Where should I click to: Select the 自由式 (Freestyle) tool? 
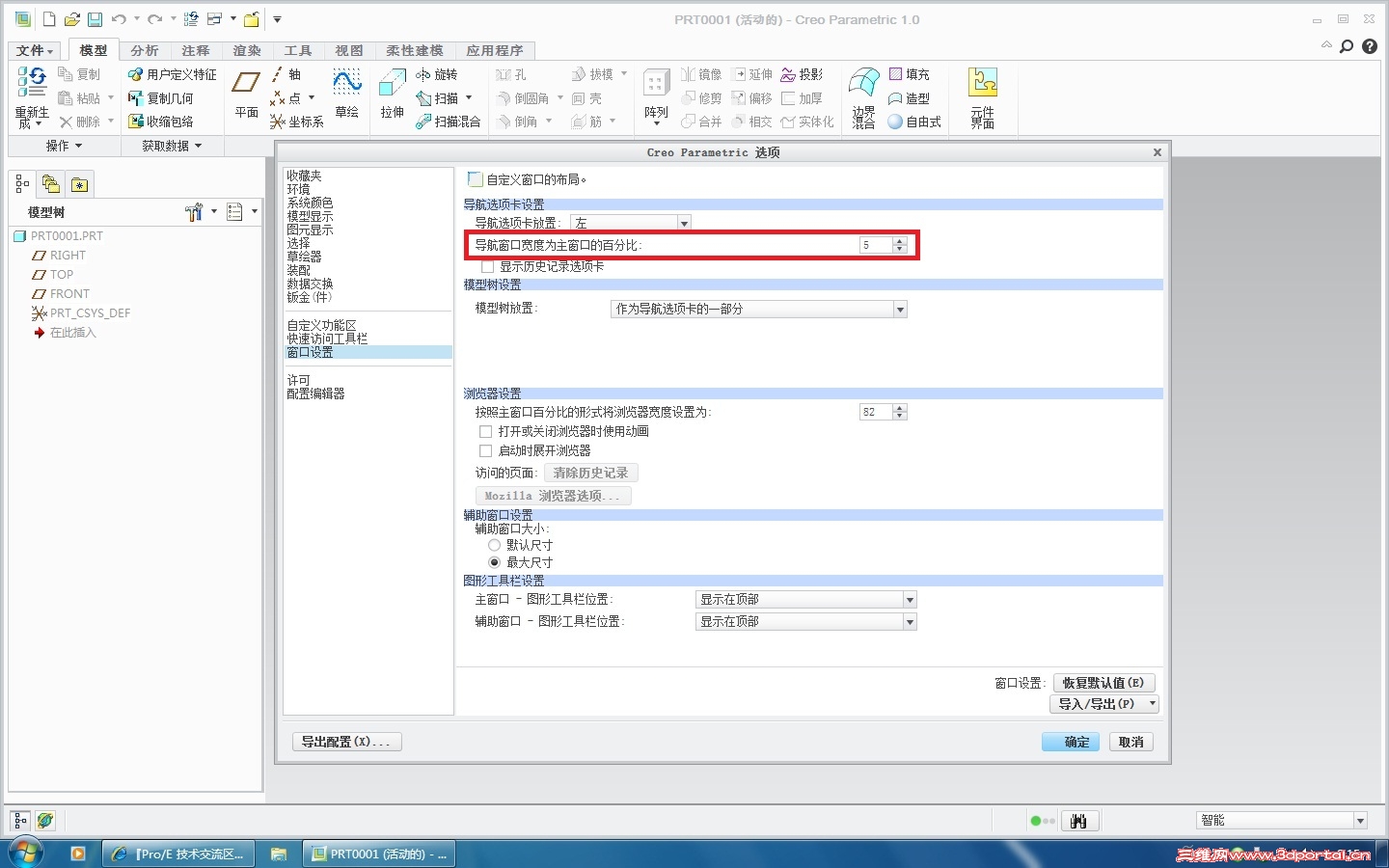coord(914,122)
